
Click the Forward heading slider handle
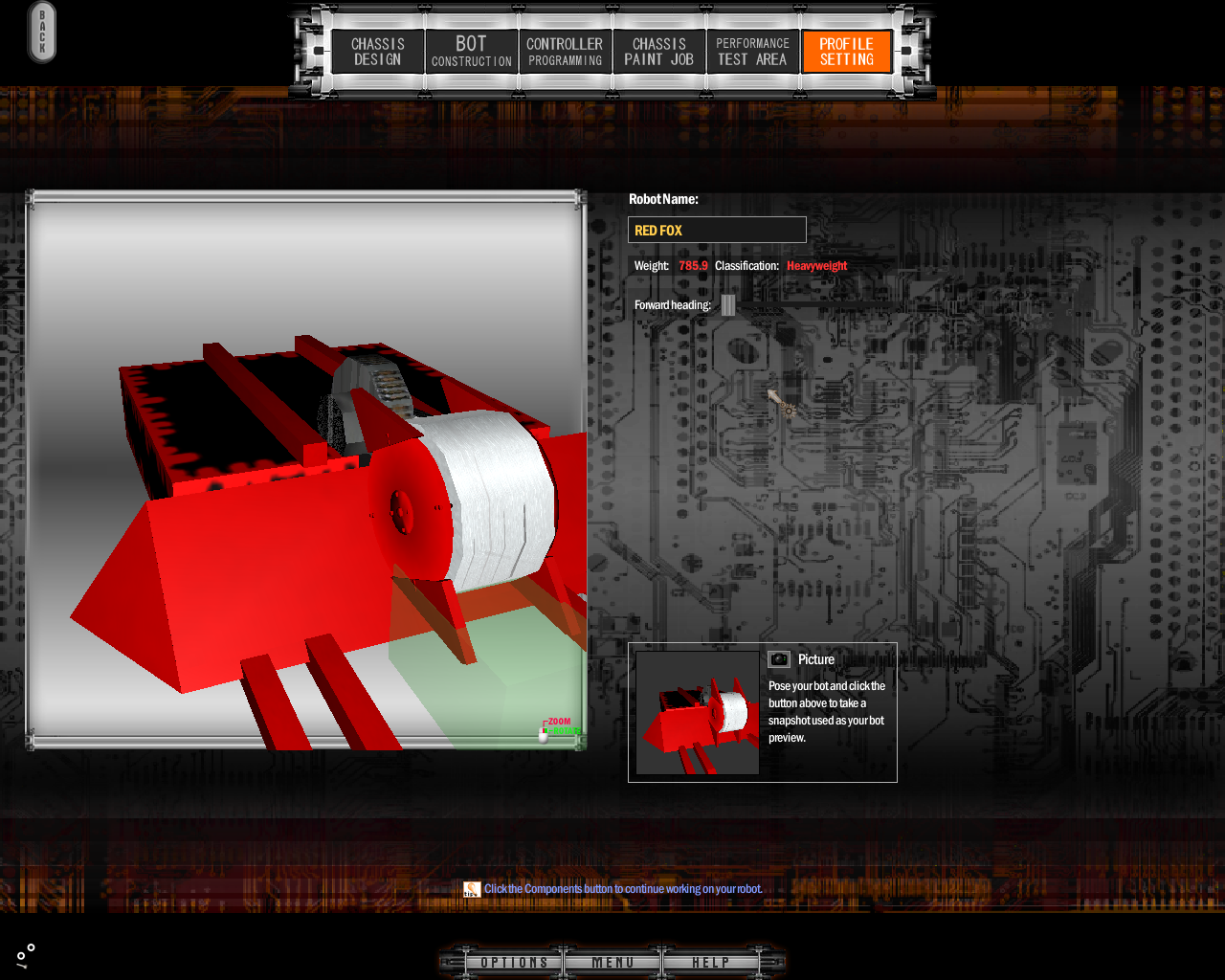pos(728,305)
